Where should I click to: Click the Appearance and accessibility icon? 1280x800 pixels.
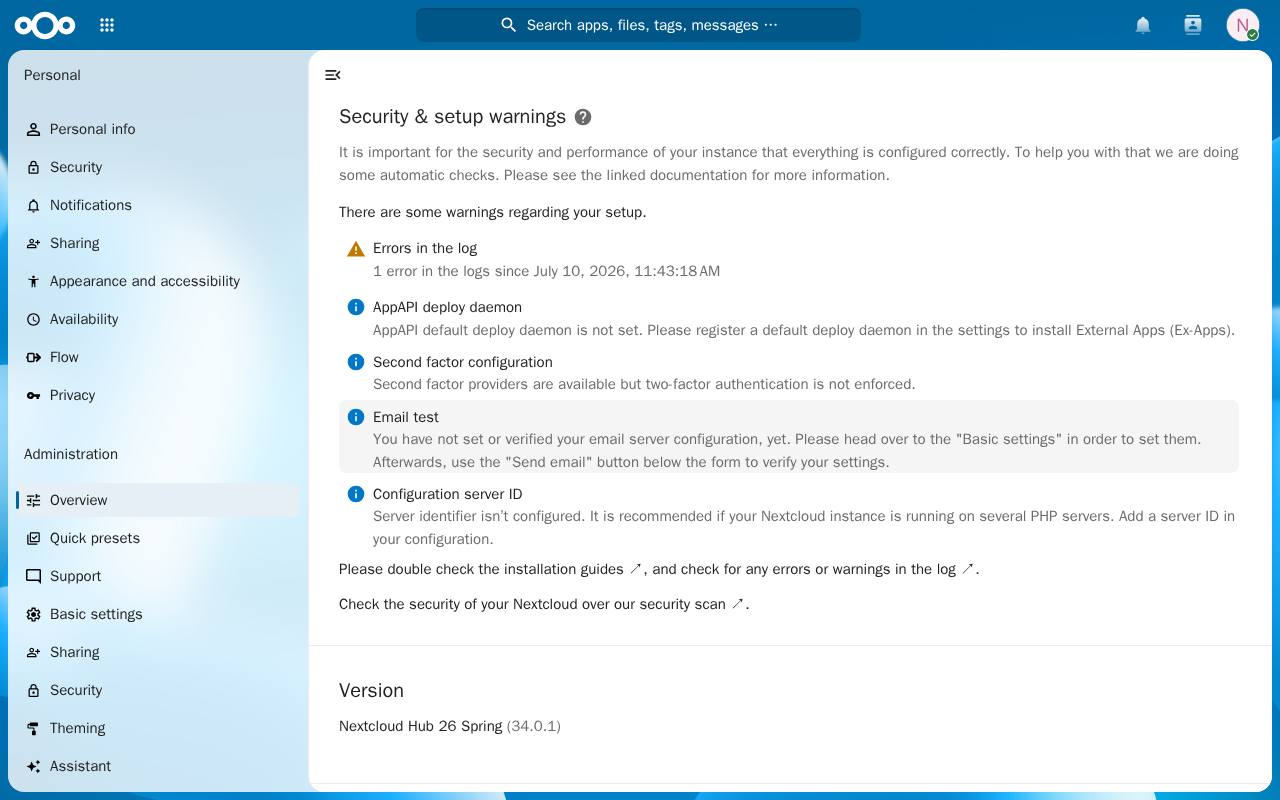34,281
